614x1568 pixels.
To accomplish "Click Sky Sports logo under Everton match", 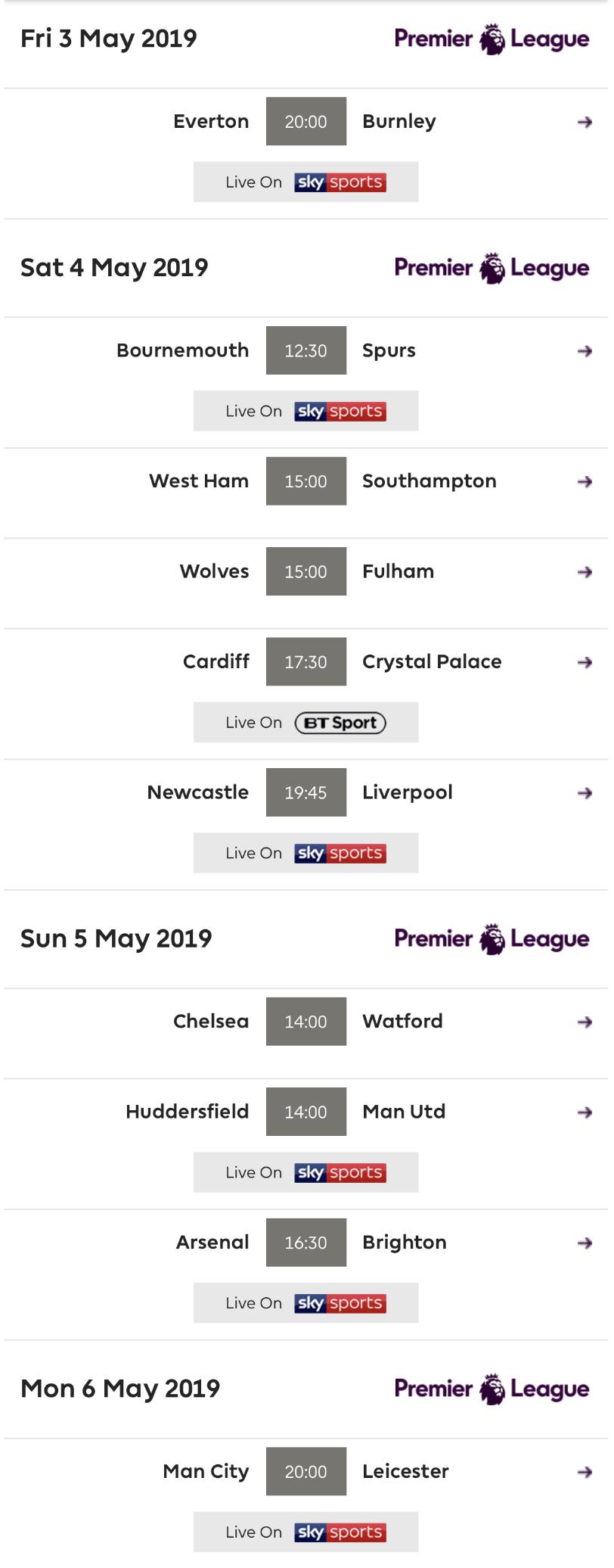I will click(340, 182).
